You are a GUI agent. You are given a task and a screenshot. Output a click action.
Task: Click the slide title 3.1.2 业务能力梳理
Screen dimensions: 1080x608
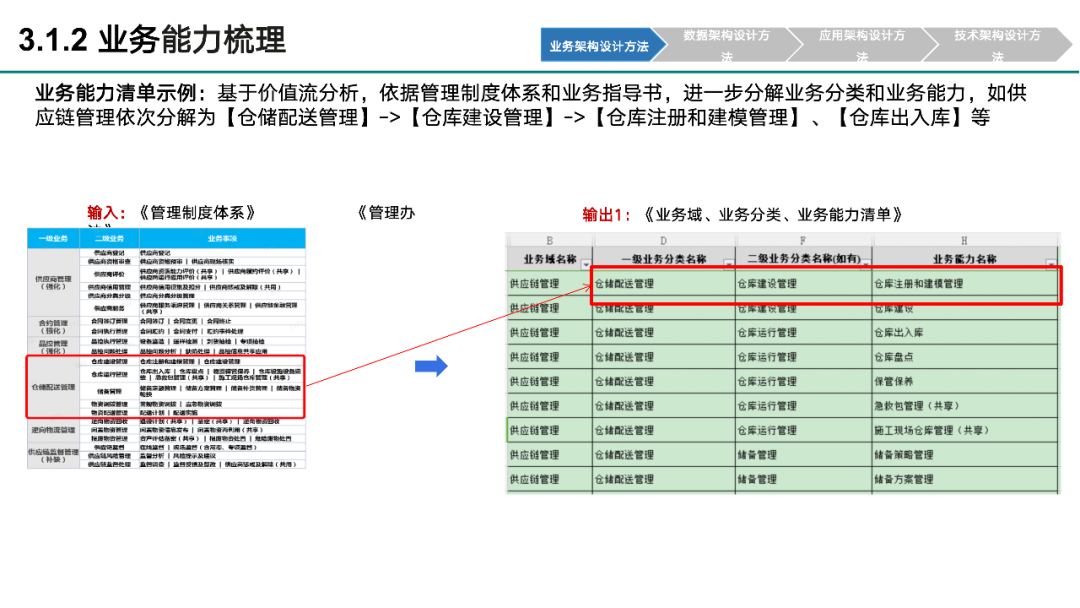pyautogui.click(x=152, y=40)
